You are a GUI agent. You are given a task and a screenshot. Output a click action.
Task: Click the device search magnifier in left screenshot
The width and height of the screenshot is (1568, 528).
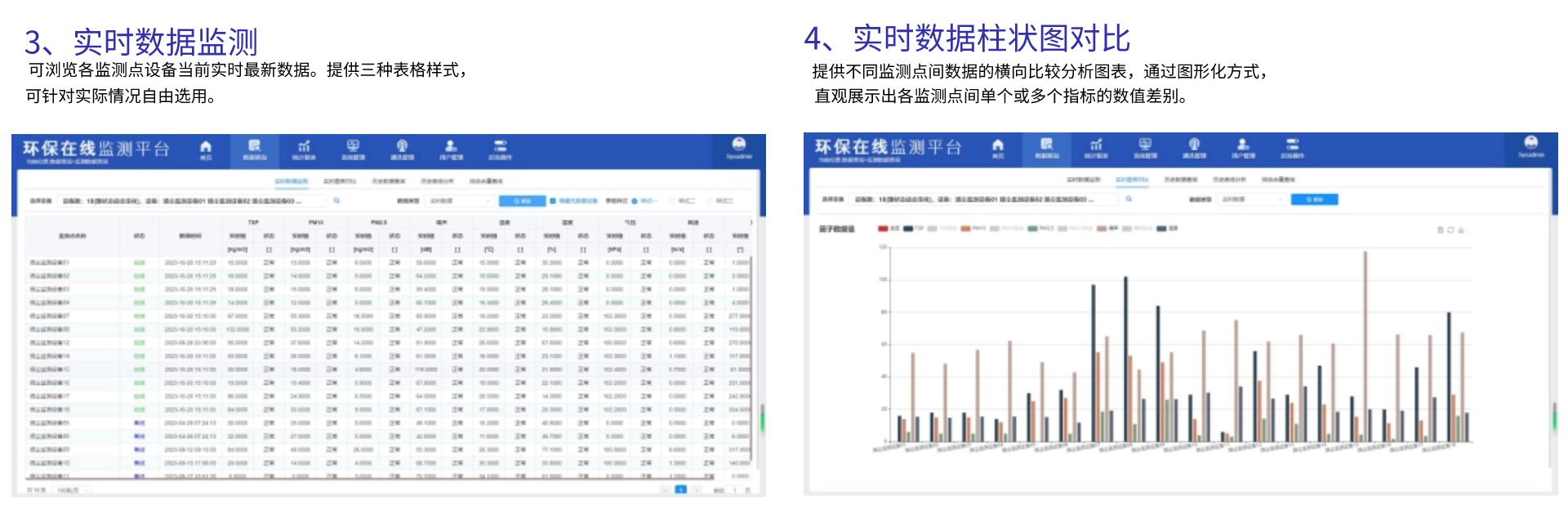click(x=336, y=200)
